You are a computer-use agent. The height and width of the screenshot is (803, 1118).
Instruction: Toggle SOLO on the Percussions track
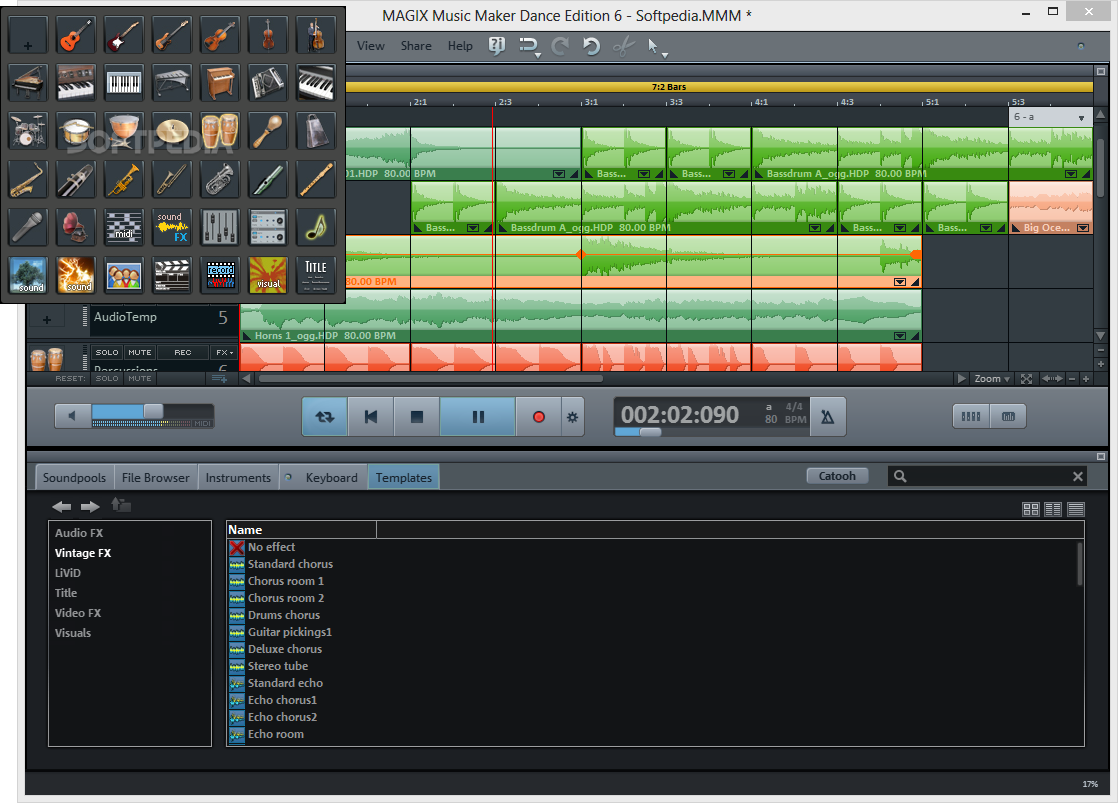(107, 352)
